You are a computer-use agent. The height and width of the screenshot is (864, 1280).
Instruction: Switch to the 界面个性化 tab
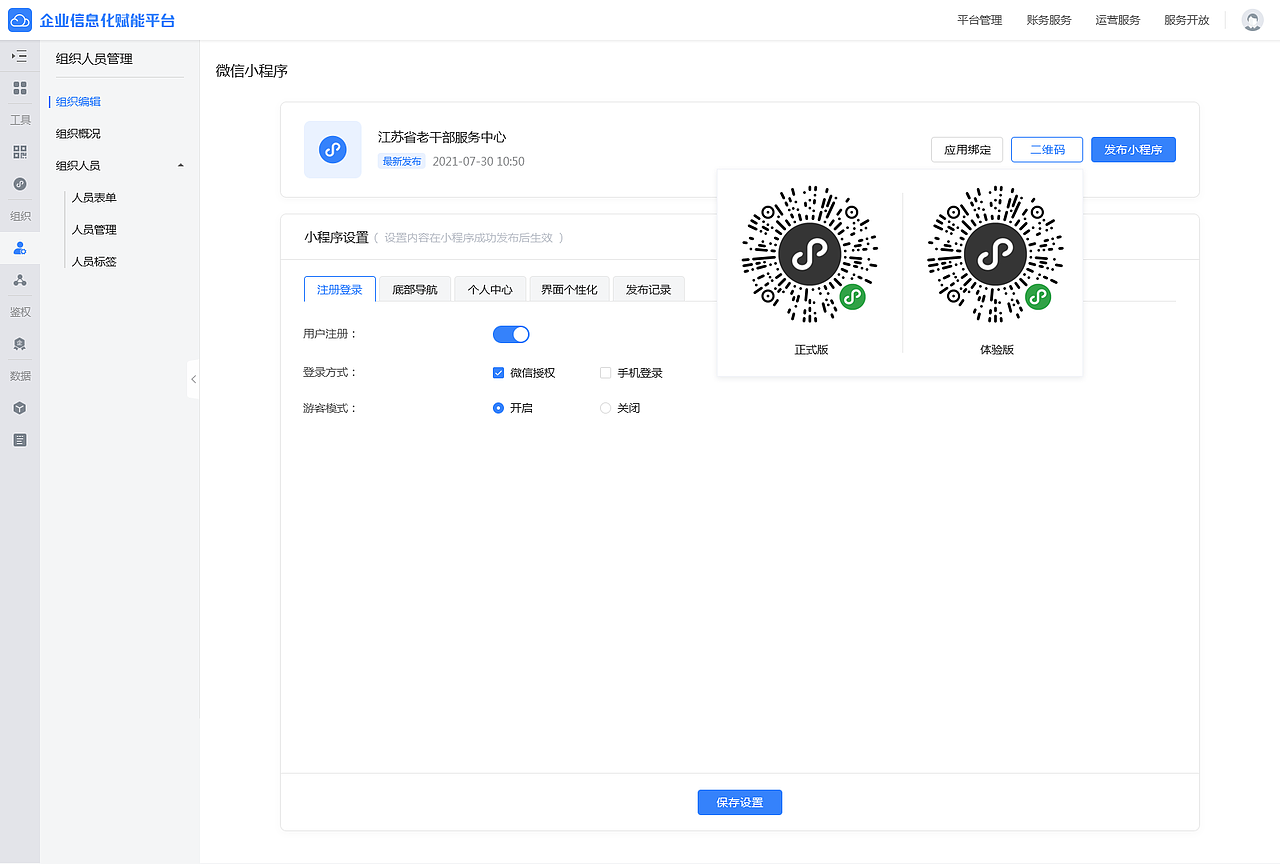pyautogui.click(x=569, y=289)
